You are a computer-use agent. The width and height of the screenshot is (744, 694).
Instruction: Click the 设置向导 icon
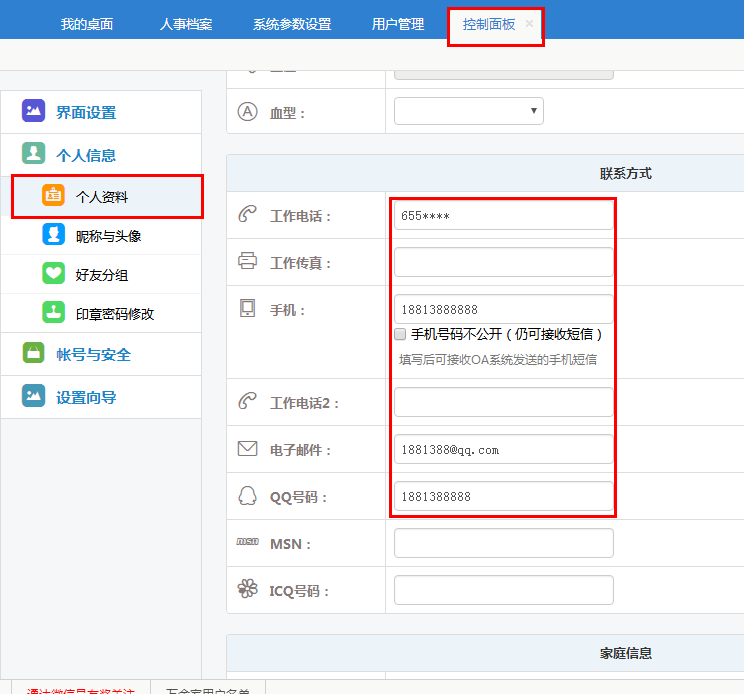click(34, 396)
